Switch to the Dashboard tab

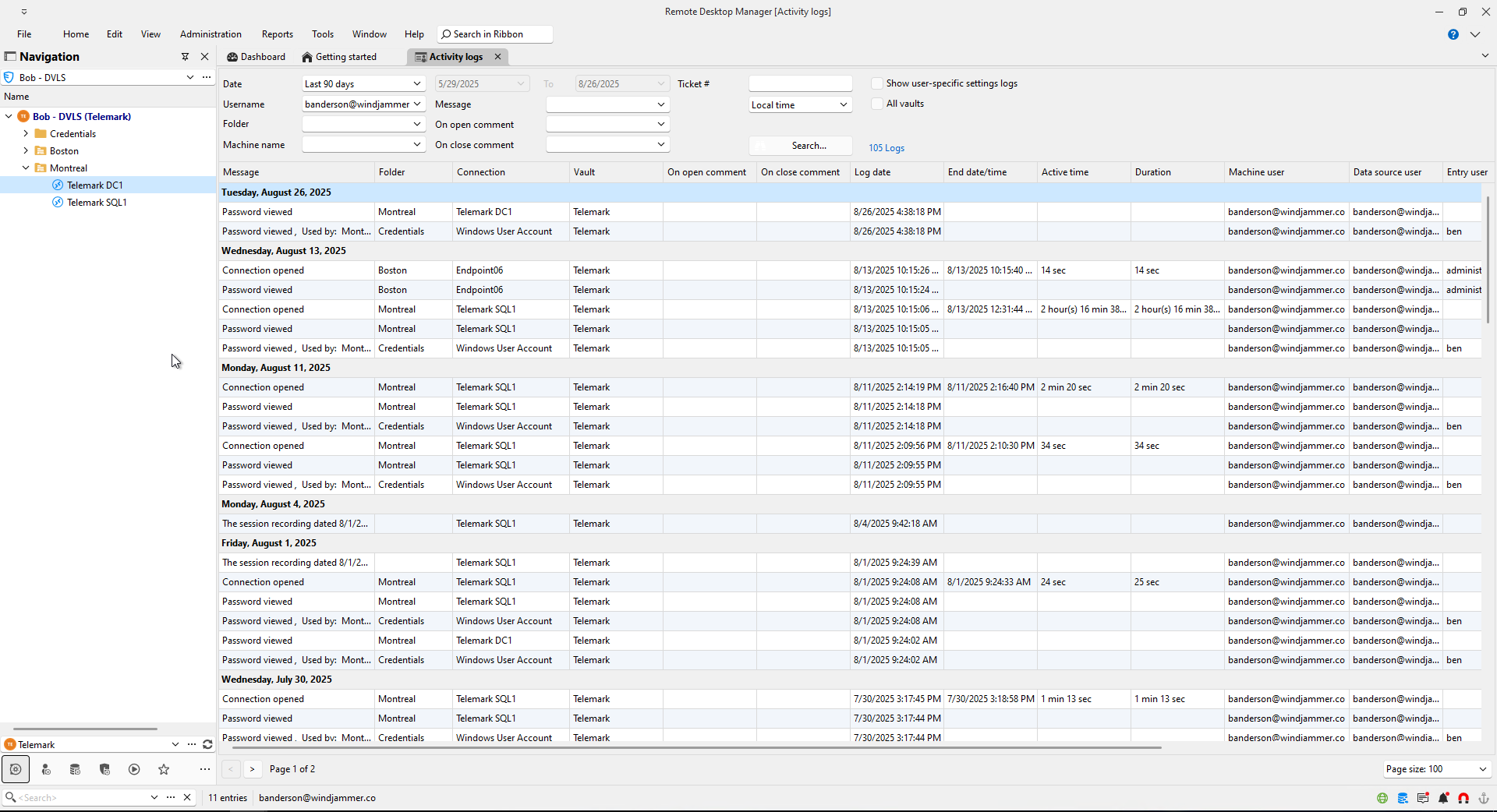pyautogui.click(x=257, y=57)
